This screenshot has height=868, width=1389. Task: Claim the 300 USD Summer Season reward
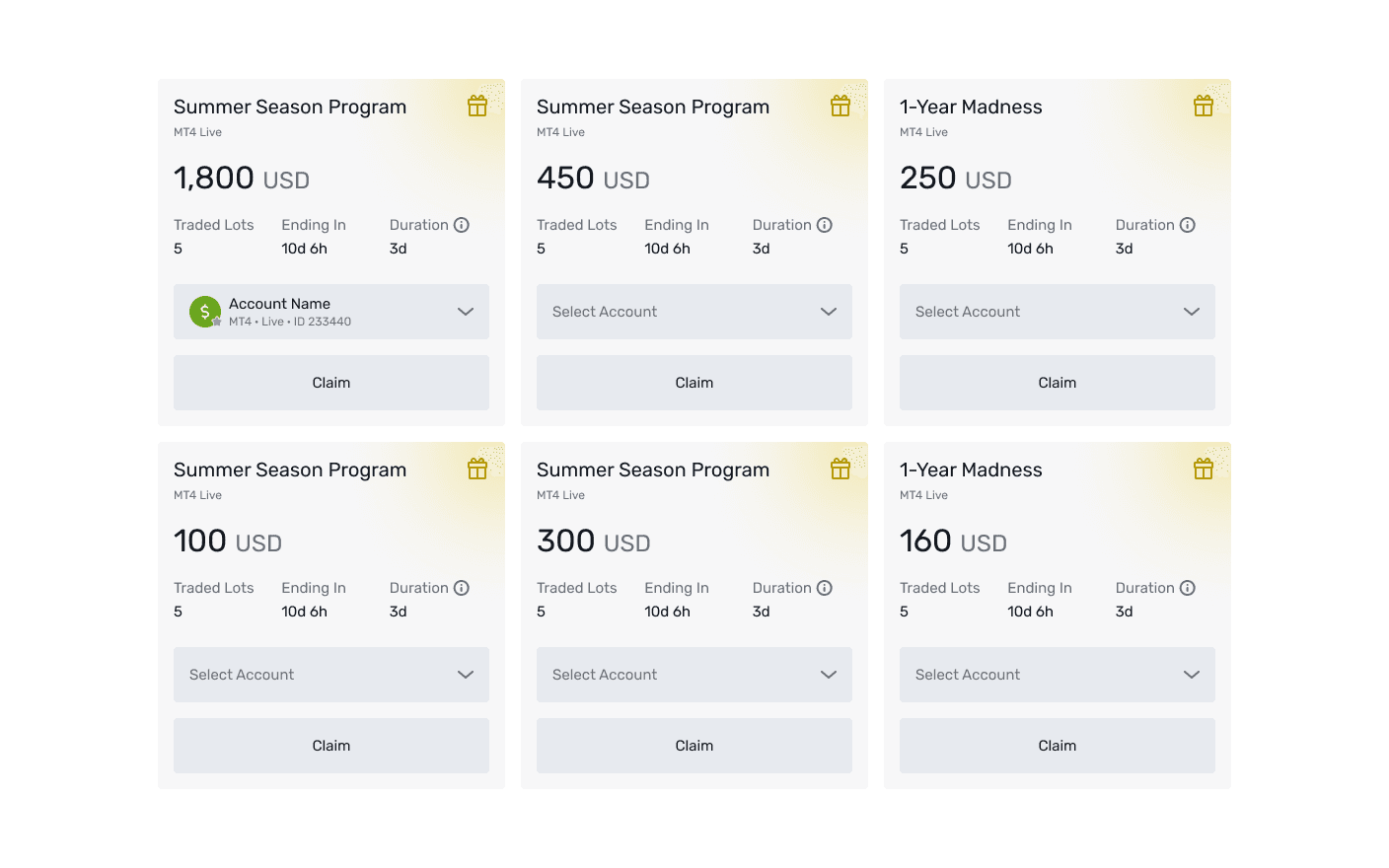tap(694, 746)
